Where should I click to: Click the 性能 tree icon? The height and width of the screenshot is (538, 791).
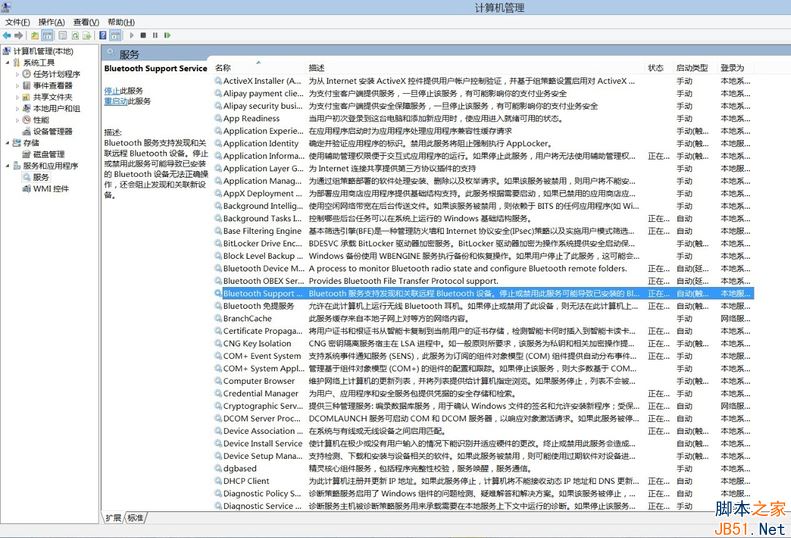coord(27,120)
